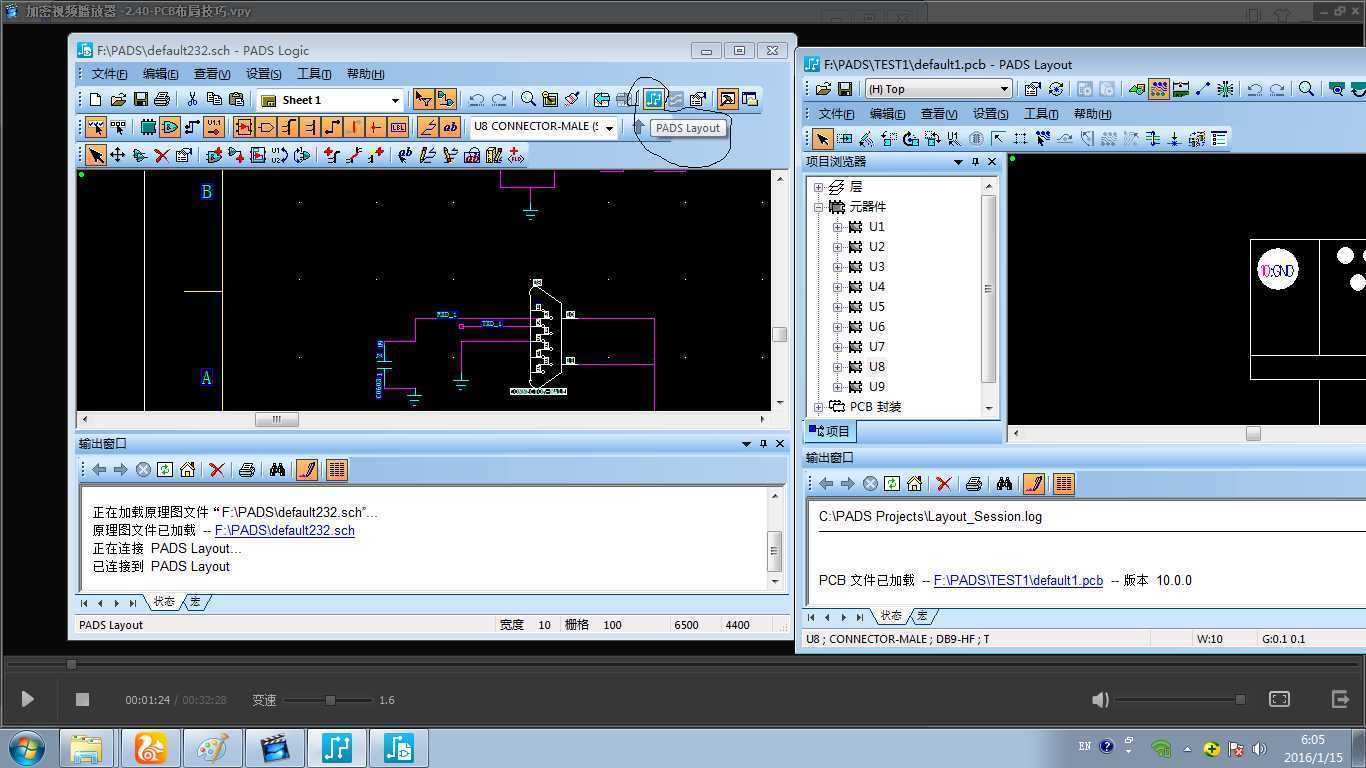Open U8 CONNECTOR-MALE dropdown
This screenshot has width=1366, height=768.
(x=609, y=128)
